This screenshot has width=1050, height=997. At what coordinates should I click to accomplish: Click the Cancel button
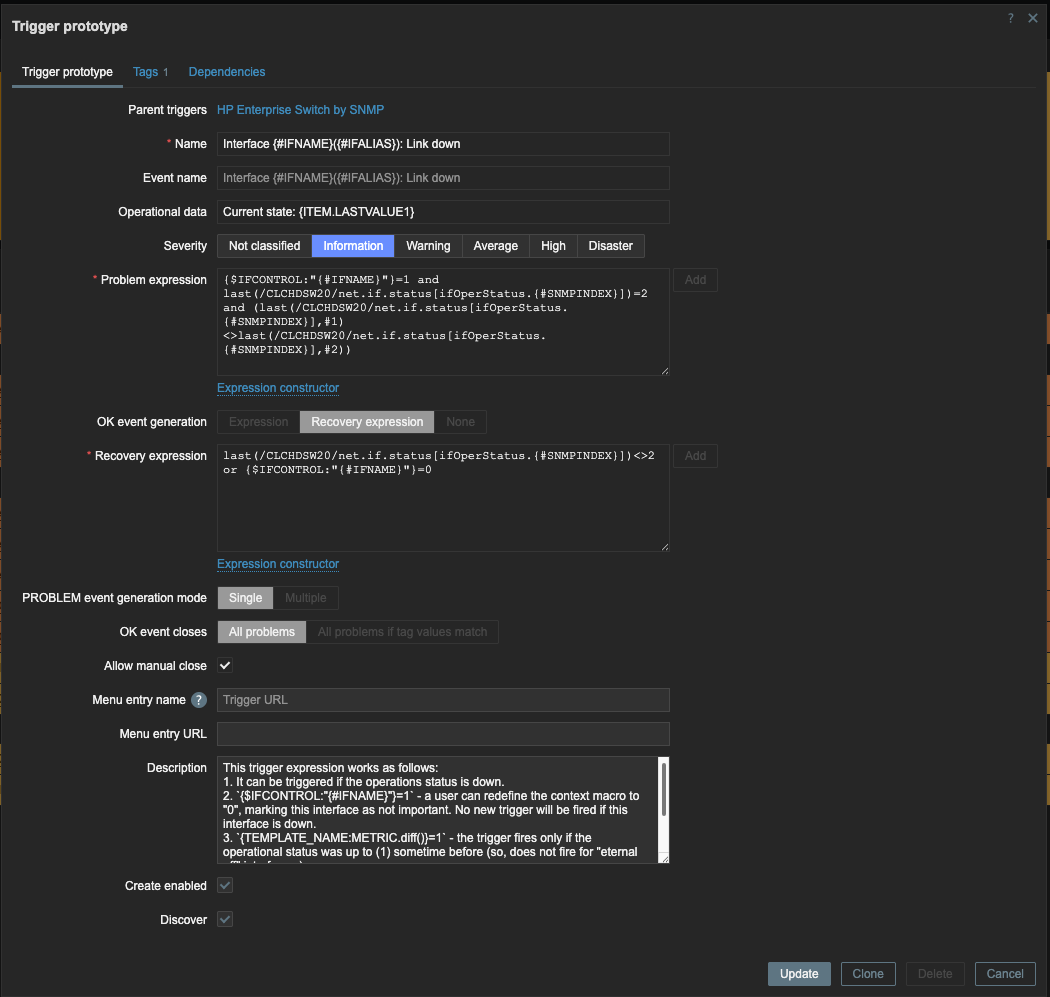[1004, 974]
